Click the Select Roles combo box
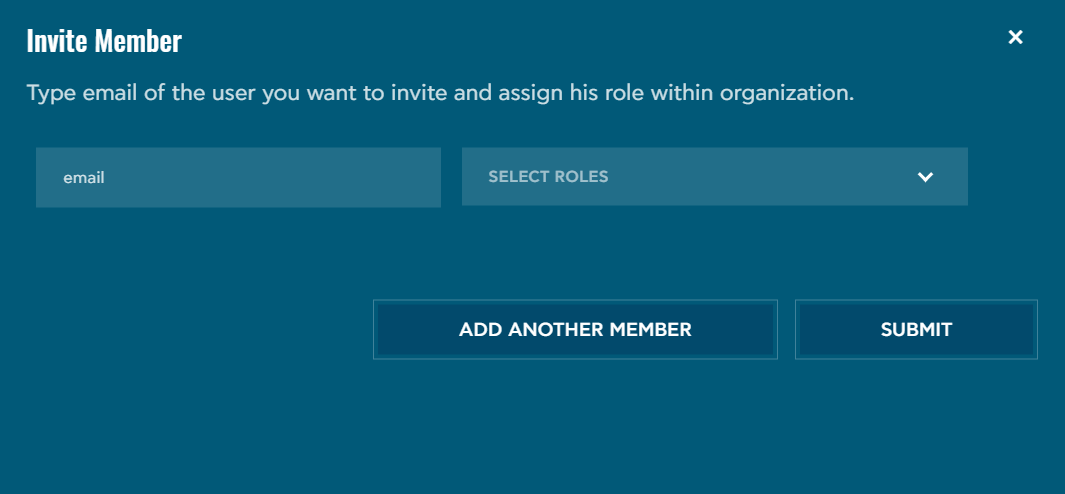The image size is (1065, 494). pos(714,177)
